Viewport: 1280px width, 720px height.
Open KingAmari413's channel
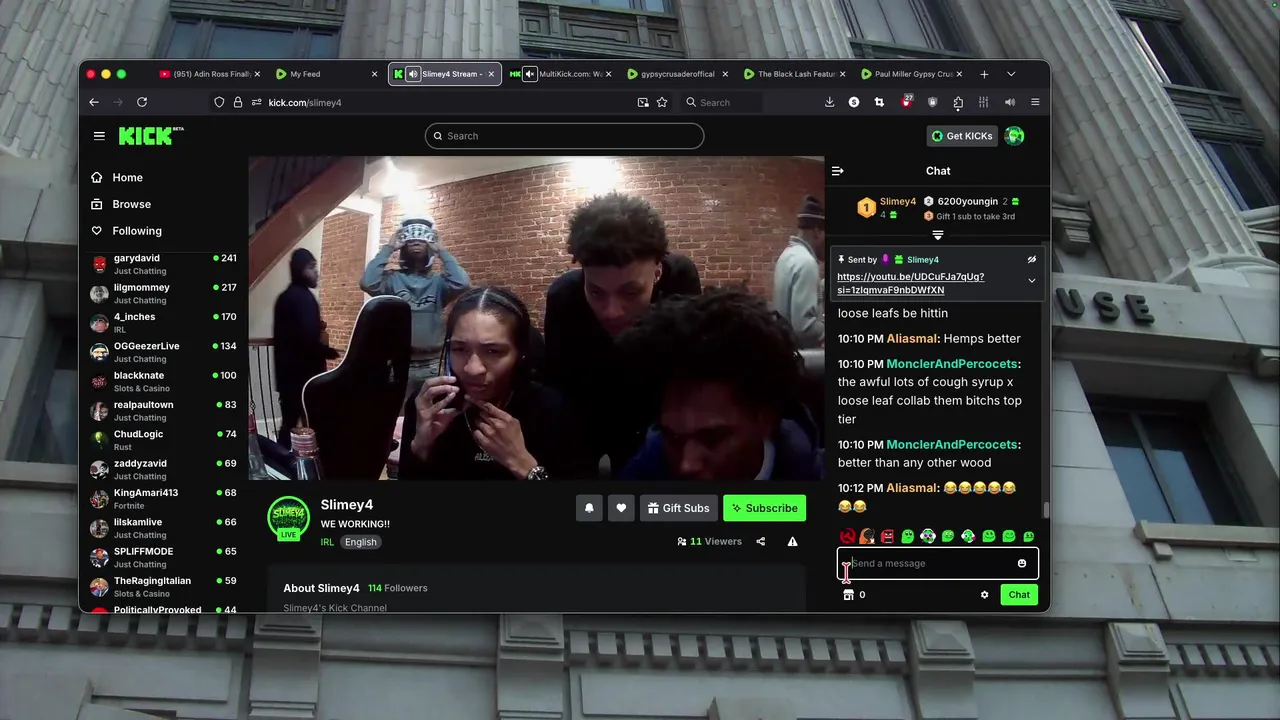pos(164,499)
